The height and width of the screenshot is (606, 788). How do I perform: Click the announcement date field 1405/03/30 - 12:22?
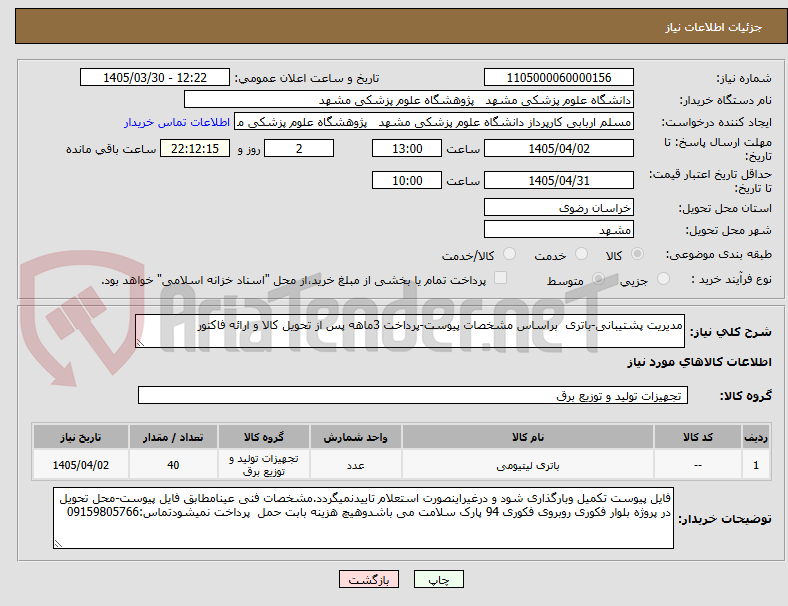(155, 77)
